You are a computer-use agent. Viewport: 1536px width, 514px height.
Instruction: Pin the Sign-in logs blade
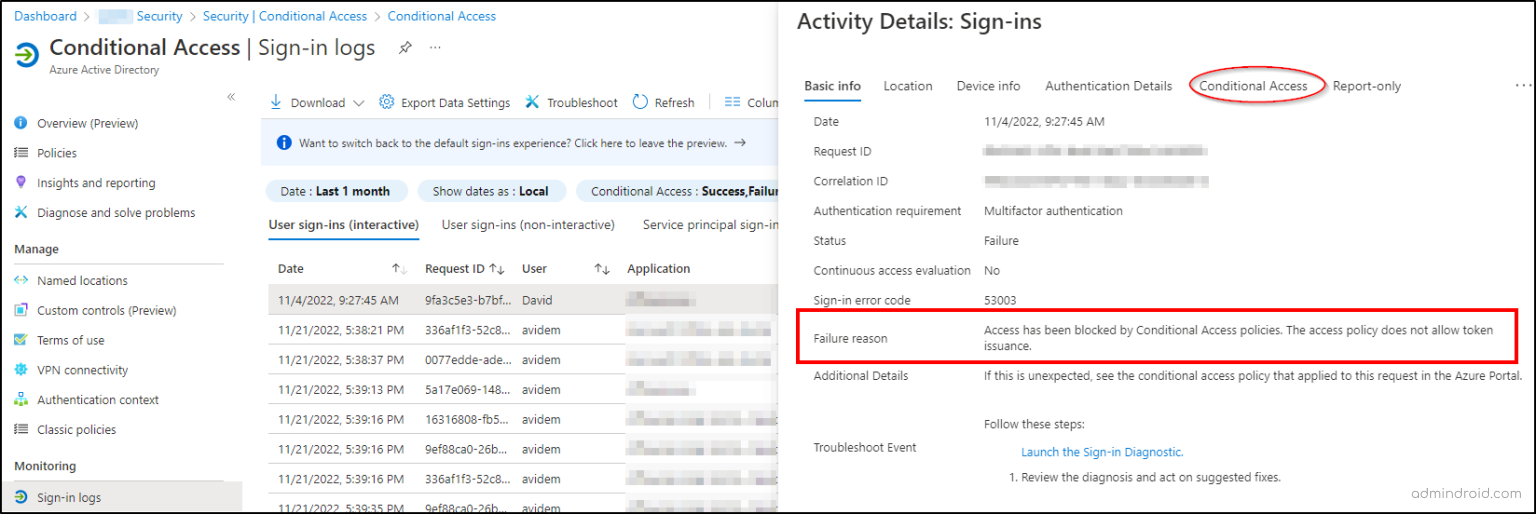coord(405,47)
